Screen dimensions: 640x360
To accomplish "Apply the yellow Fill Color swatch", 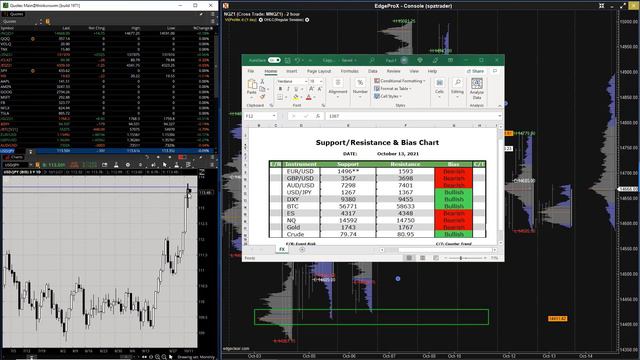I will tap(296, 97).
